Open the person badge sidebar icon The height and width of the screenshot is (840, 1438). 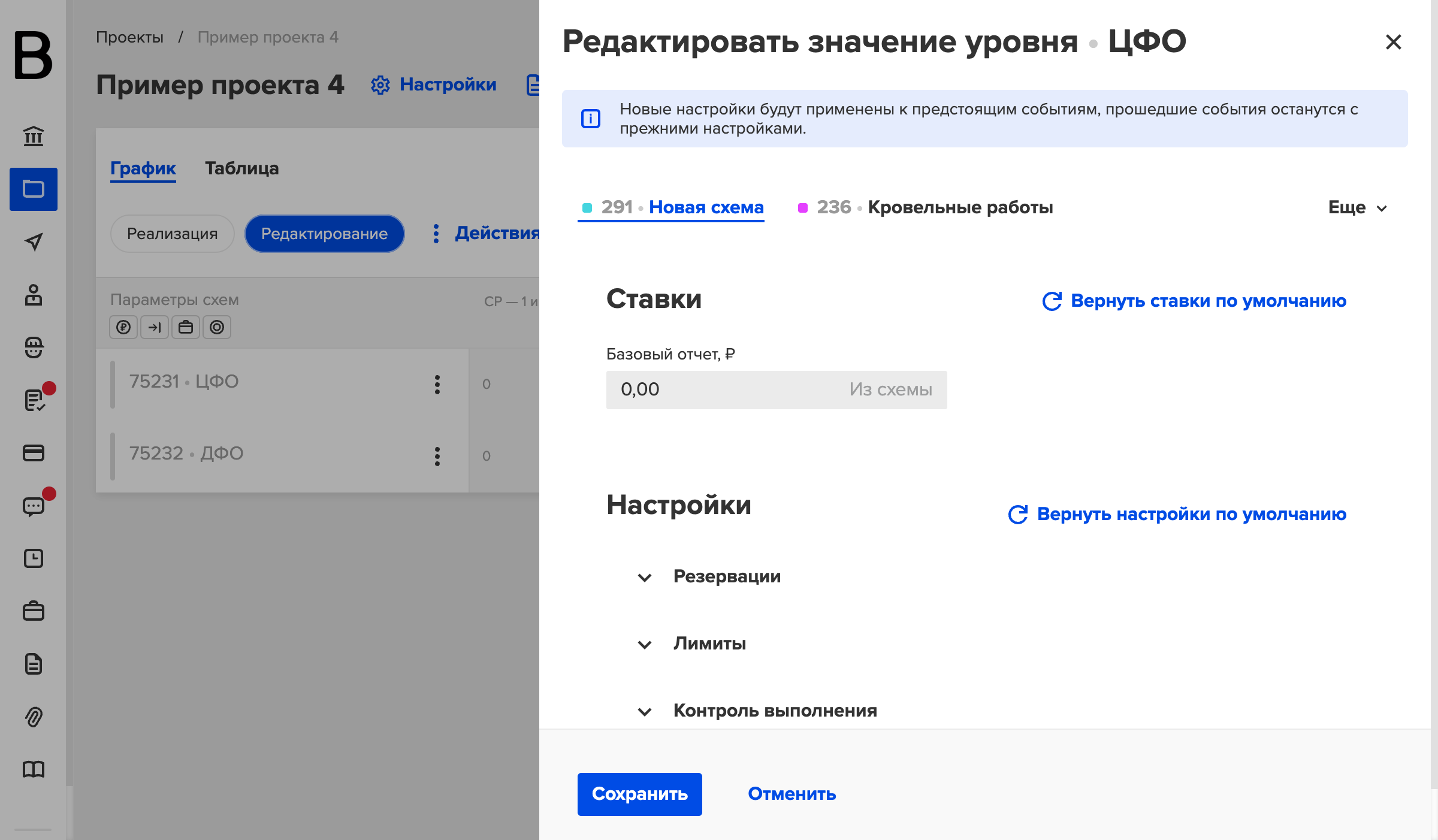[x=34, y=295]
